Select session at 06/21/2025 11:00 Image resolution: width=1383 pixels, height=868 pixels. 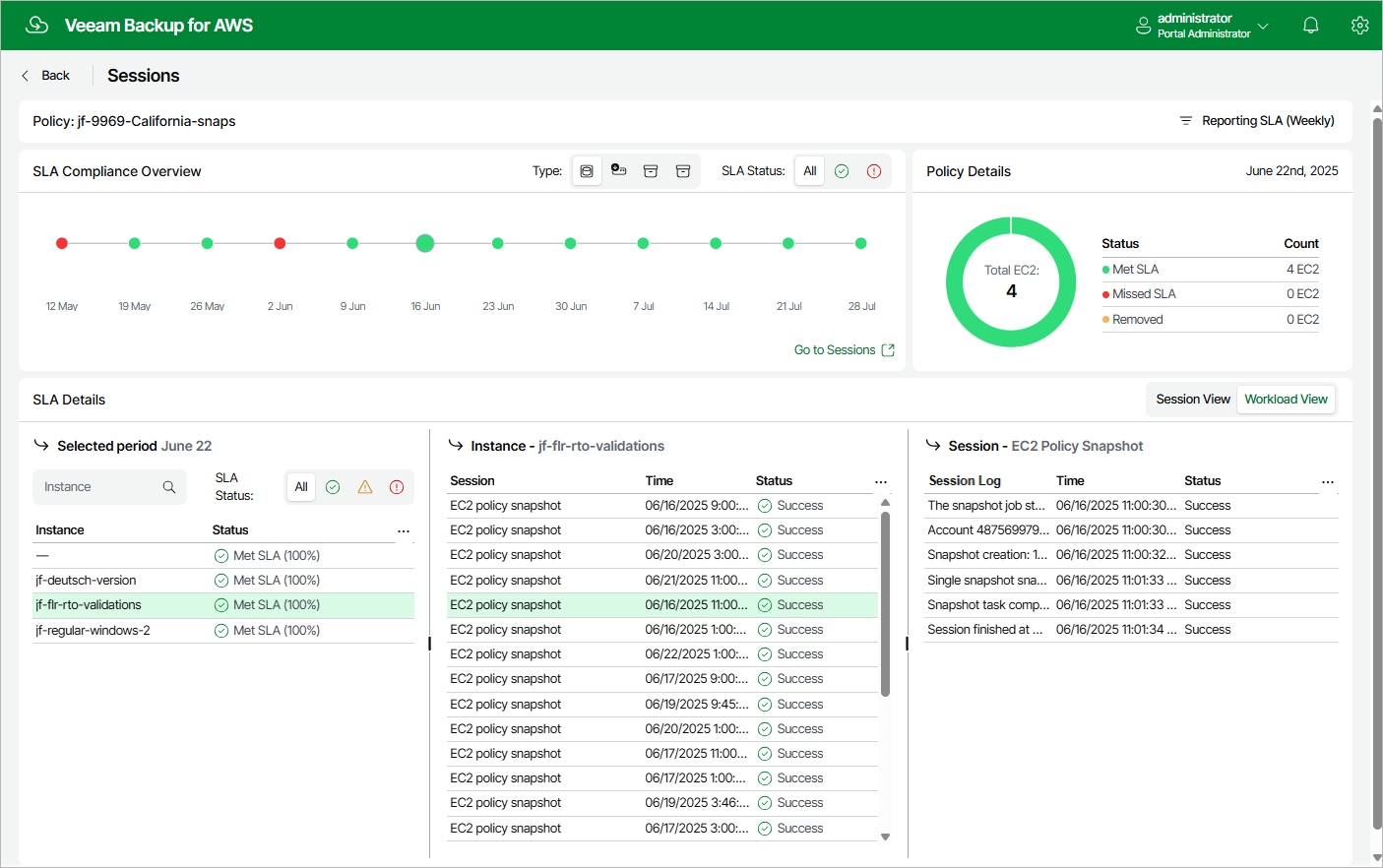[662, 581]
